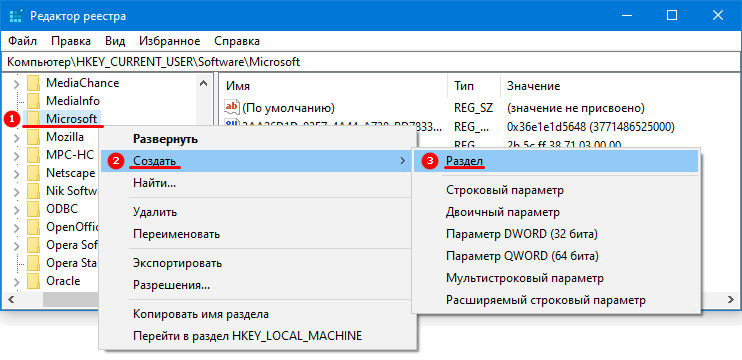Open the Файл menu
The image size is (742, 360).
23,41
